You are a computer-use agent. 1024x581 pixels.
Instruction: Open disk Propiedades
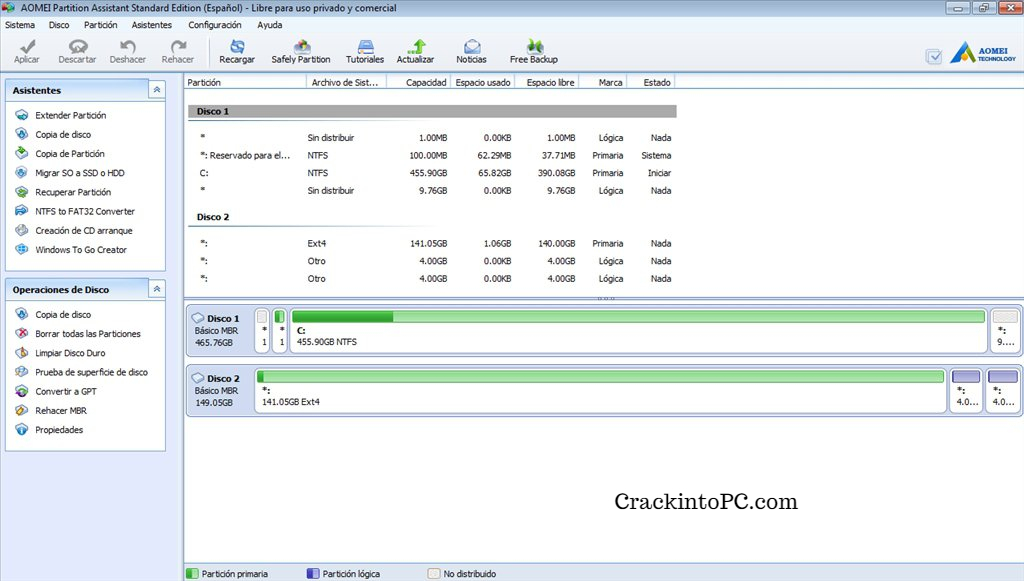tap(59, 430)
